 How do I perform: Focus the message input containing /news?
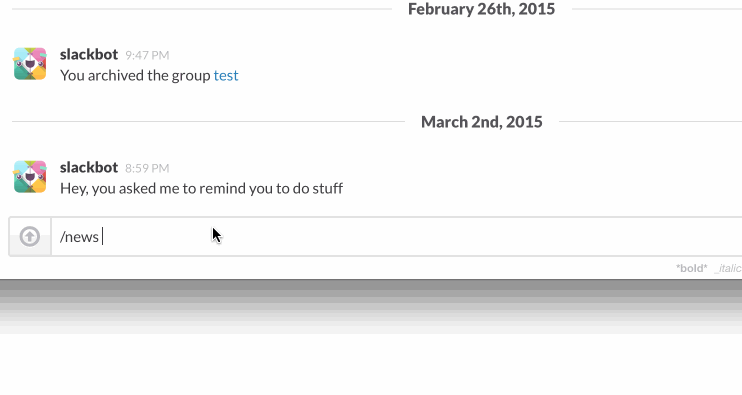click(397, 237)
